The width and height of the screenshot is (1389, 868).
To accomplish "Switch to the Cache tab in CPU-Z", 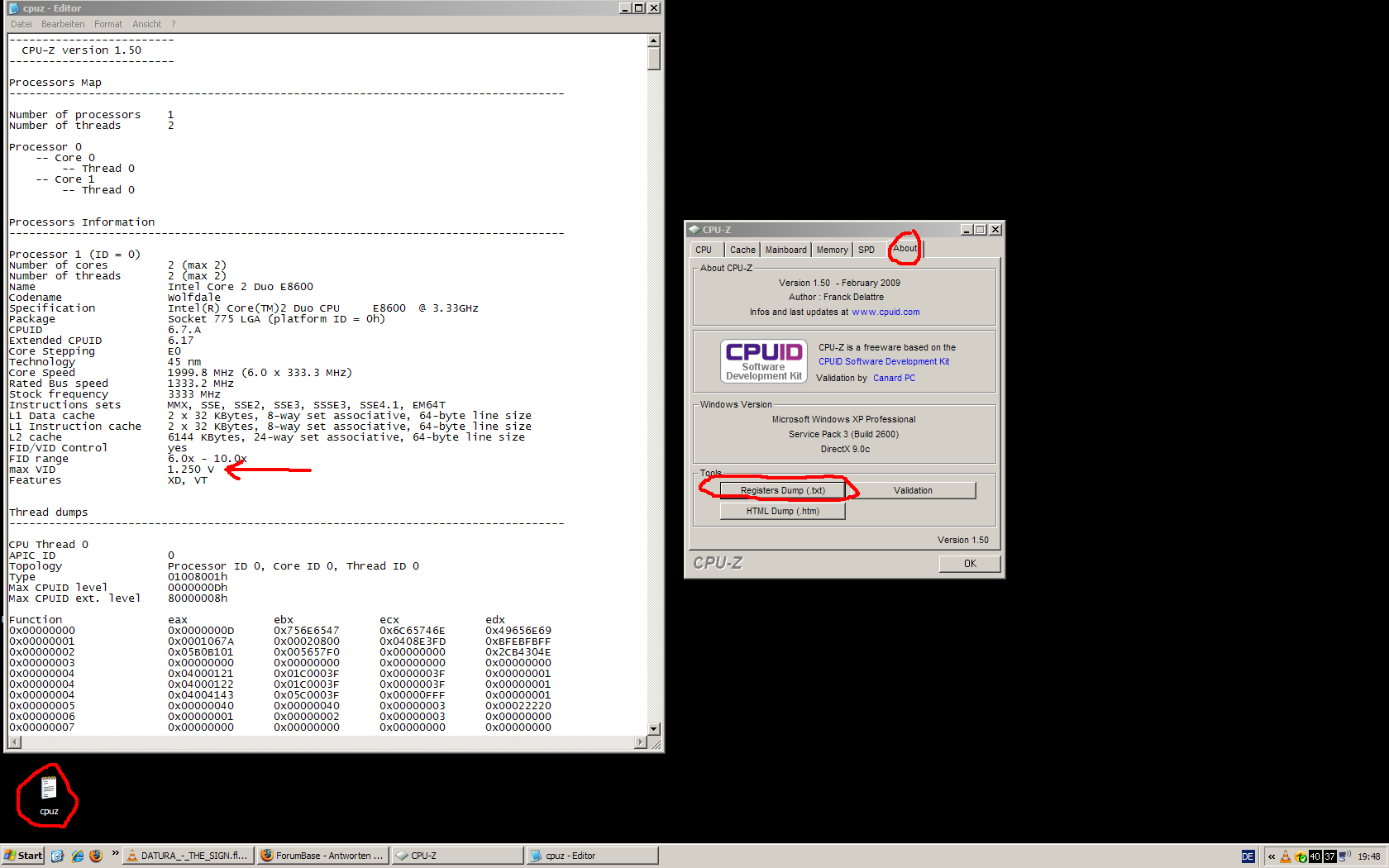I will [x=742, y=250].
